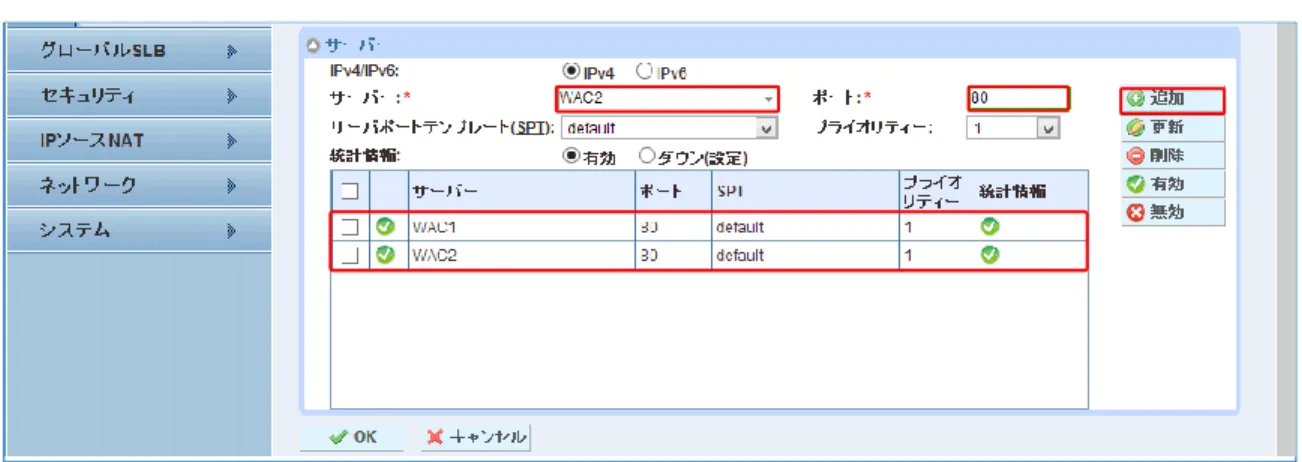
Task: Click WAC1 green status icon
Action: [x=385, y=227]
